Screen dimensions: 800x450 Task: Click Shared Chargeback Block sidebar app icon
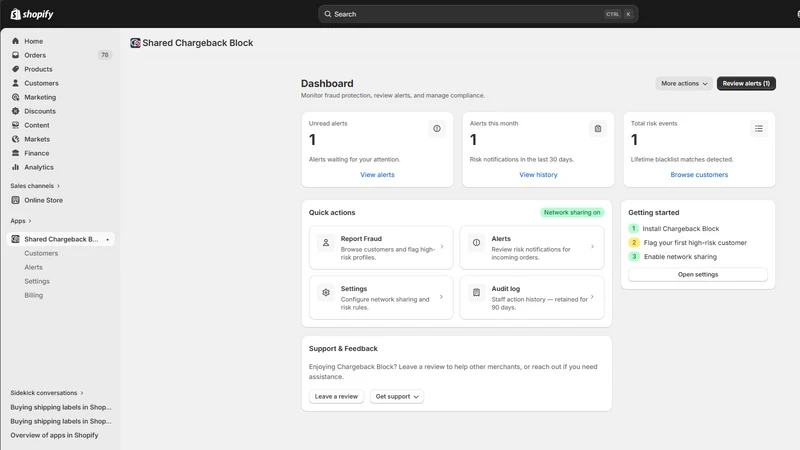tap(15, 239)
